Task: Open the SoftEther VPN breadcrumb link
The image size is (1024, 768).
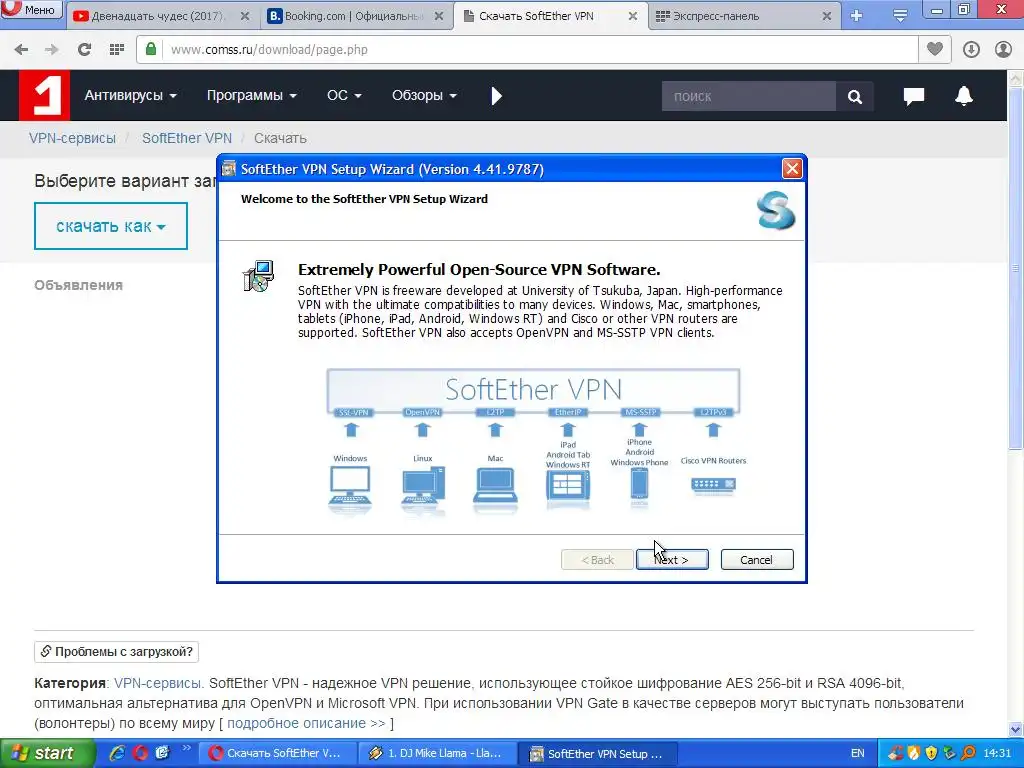Action: tap(187, 138)
